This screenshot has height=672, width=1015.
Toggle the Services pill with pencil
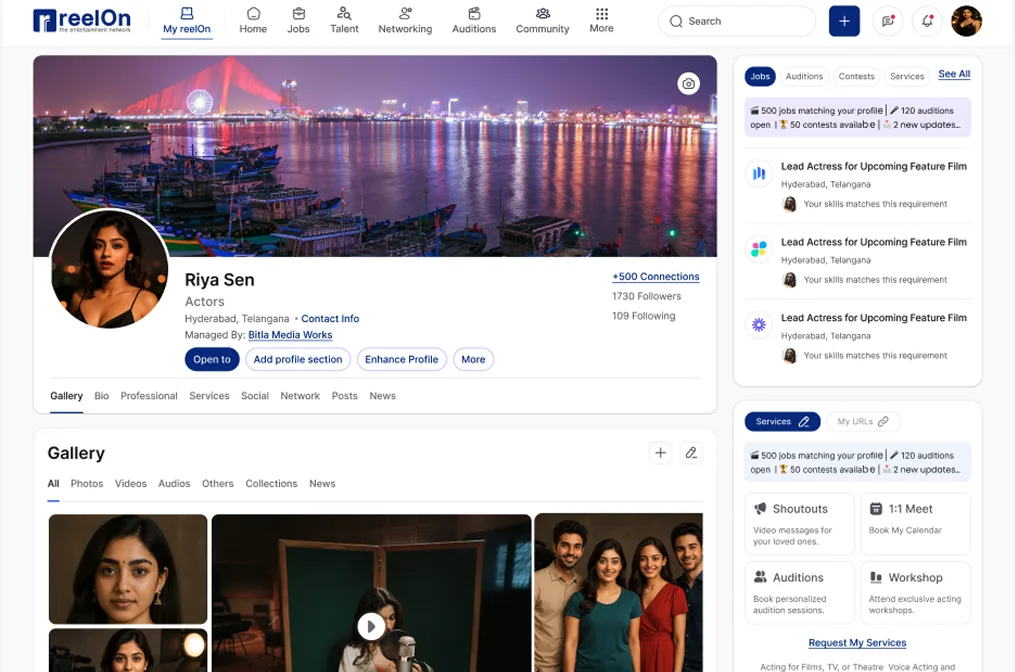782,422
